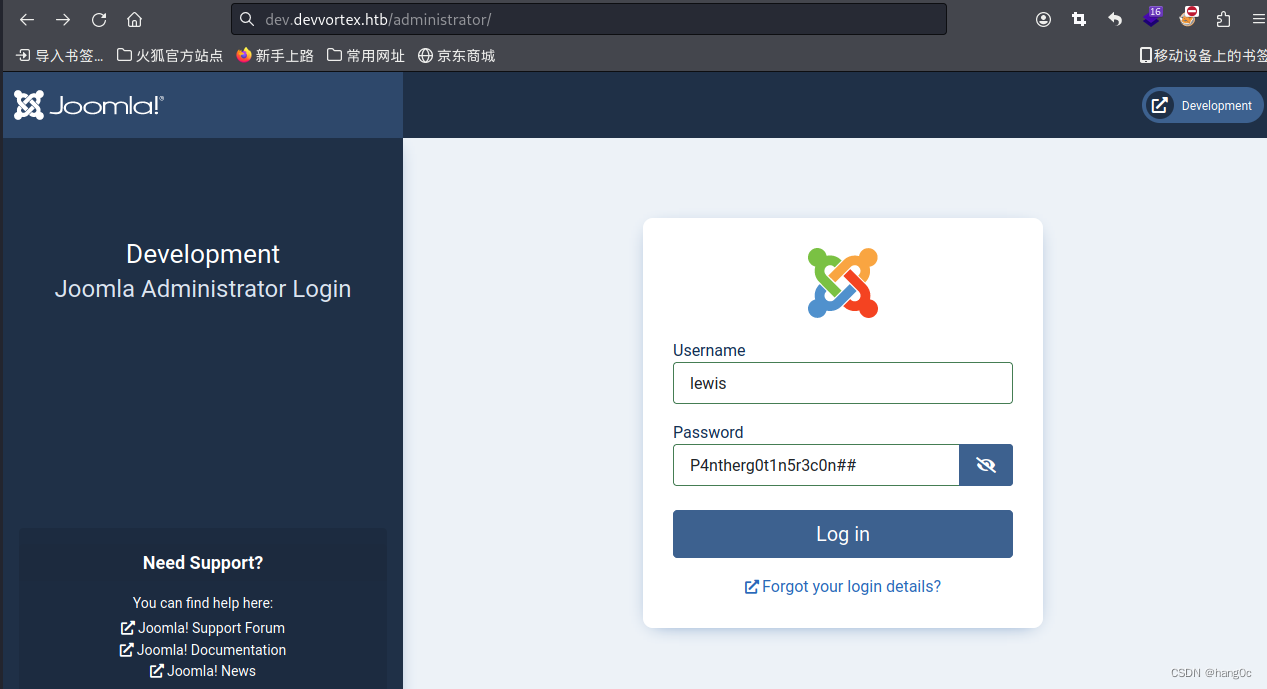This screenshot has height=689, width=1267.
Task: Open the Joomla! Support Forum link
Action: pos(203,628)
